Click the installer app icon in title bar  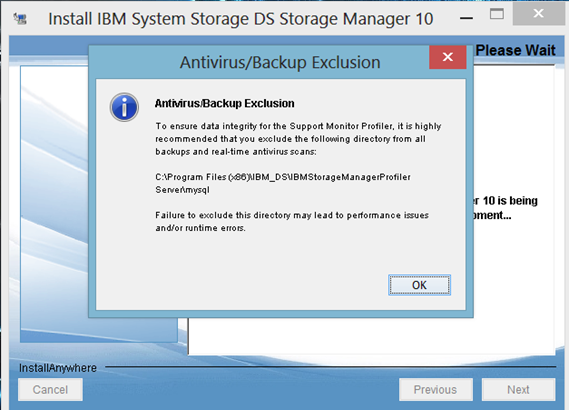[x=20, y=19]
